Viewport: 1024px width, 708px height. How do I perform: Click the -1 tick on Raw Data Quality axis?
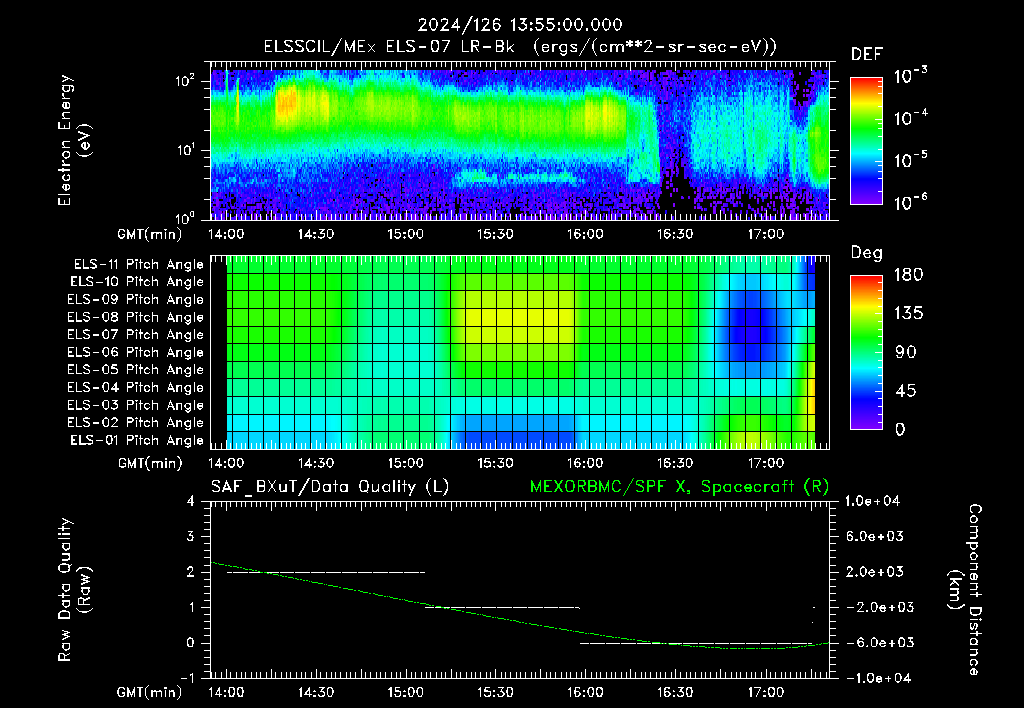(187, 678)
